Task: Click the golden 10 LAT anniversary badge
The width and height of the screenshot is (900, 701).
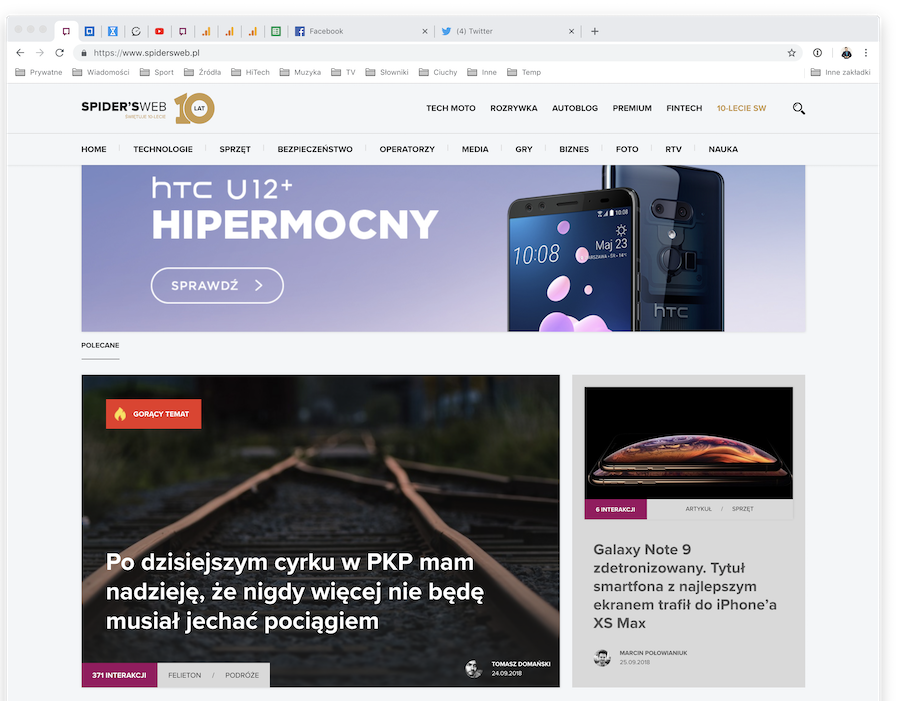Action: tap(195, 108)
